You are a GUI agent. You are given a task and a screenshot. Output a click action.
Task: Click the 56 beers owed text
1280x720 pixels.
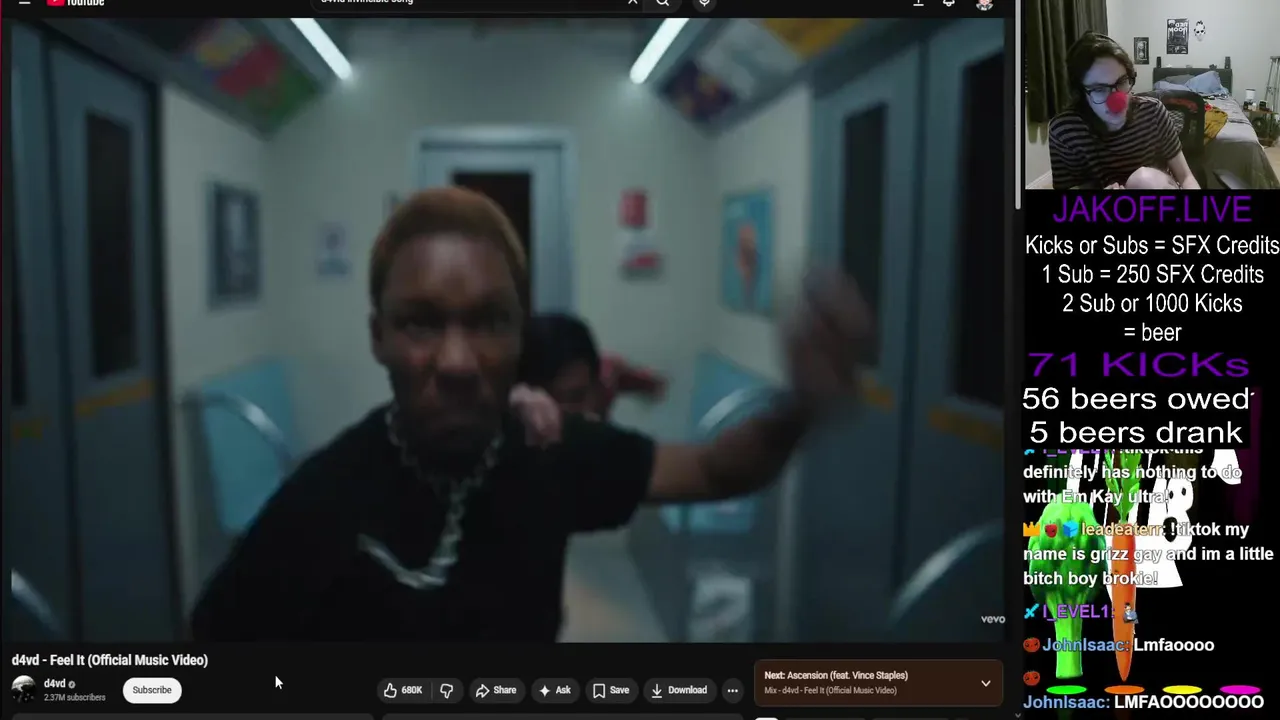(x=1137, y=399)
